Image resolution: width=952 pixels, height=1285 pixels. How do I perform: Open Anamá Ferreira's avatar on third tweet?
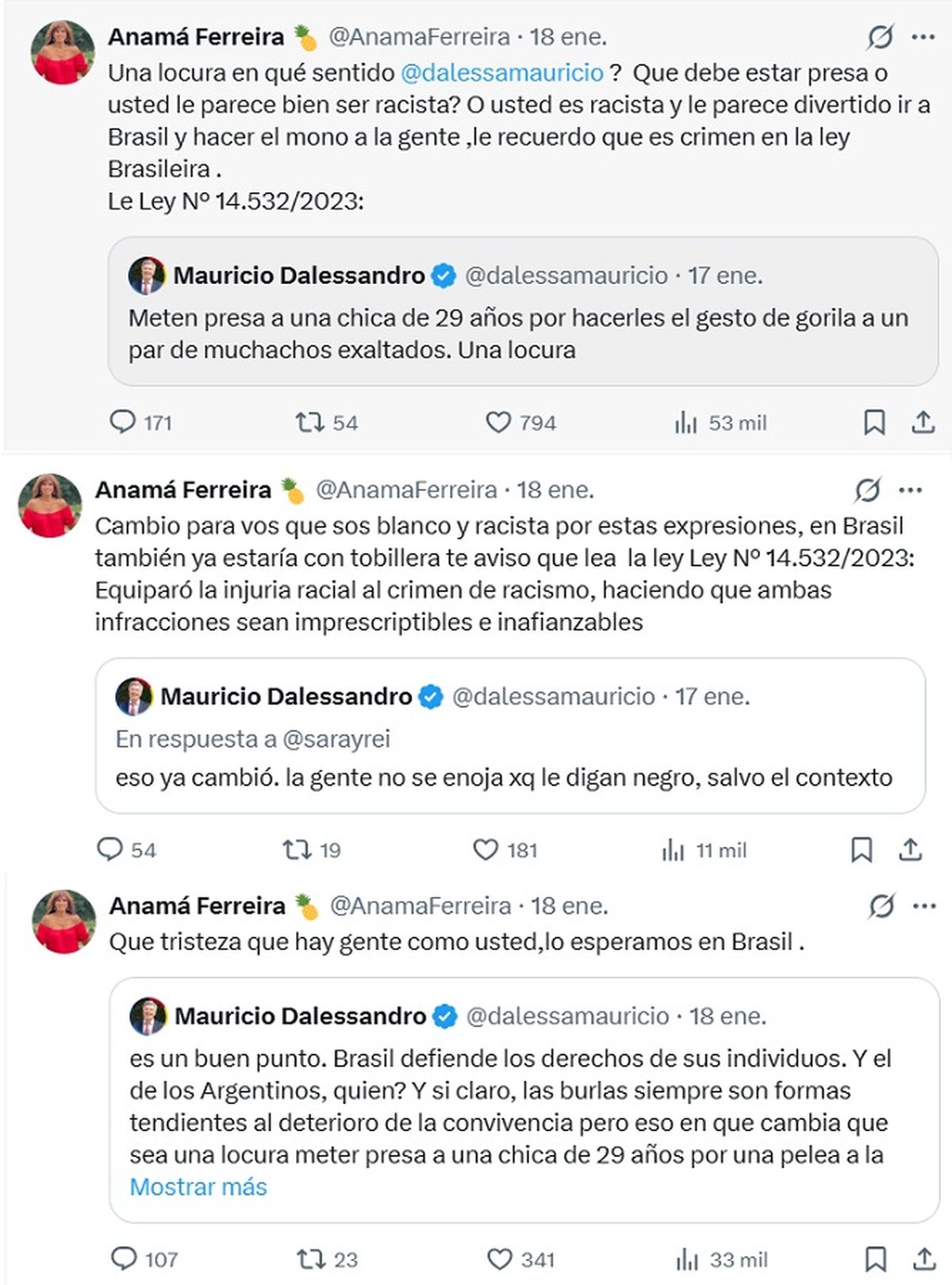tap(63, 921)
